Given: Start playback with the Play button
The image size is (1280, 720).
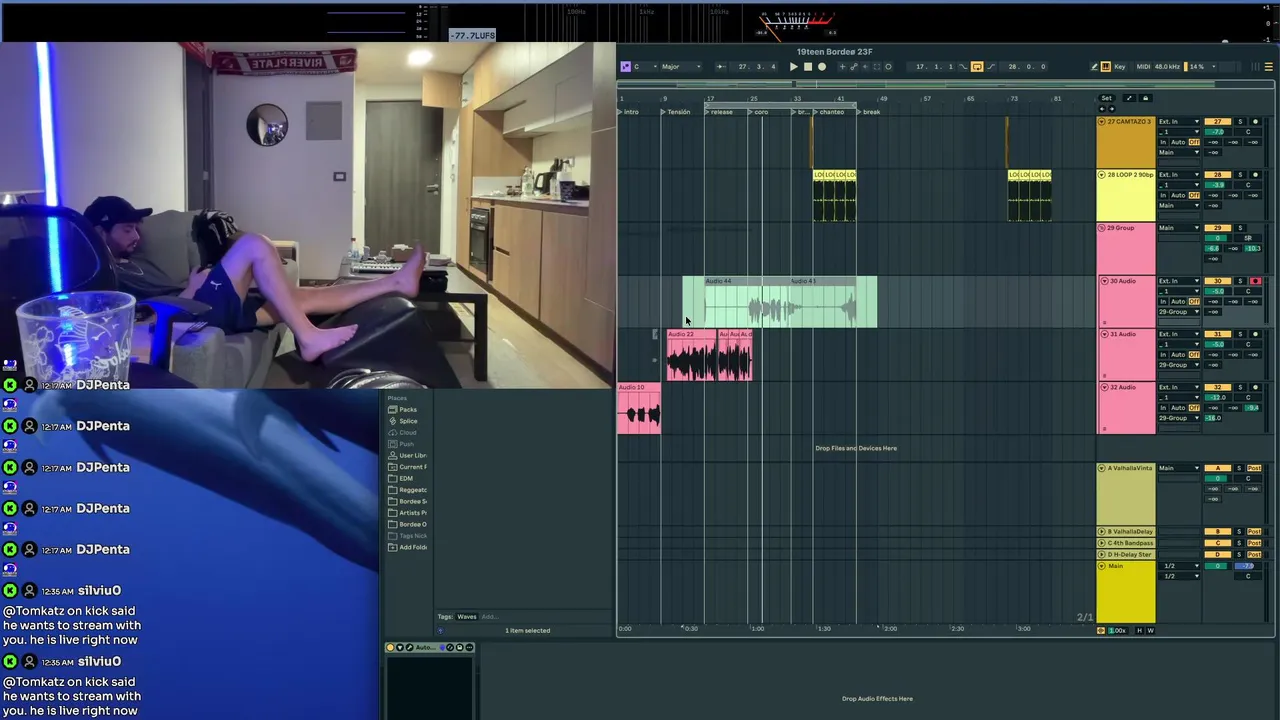Looking at the screenshot, I should [794, 67].
